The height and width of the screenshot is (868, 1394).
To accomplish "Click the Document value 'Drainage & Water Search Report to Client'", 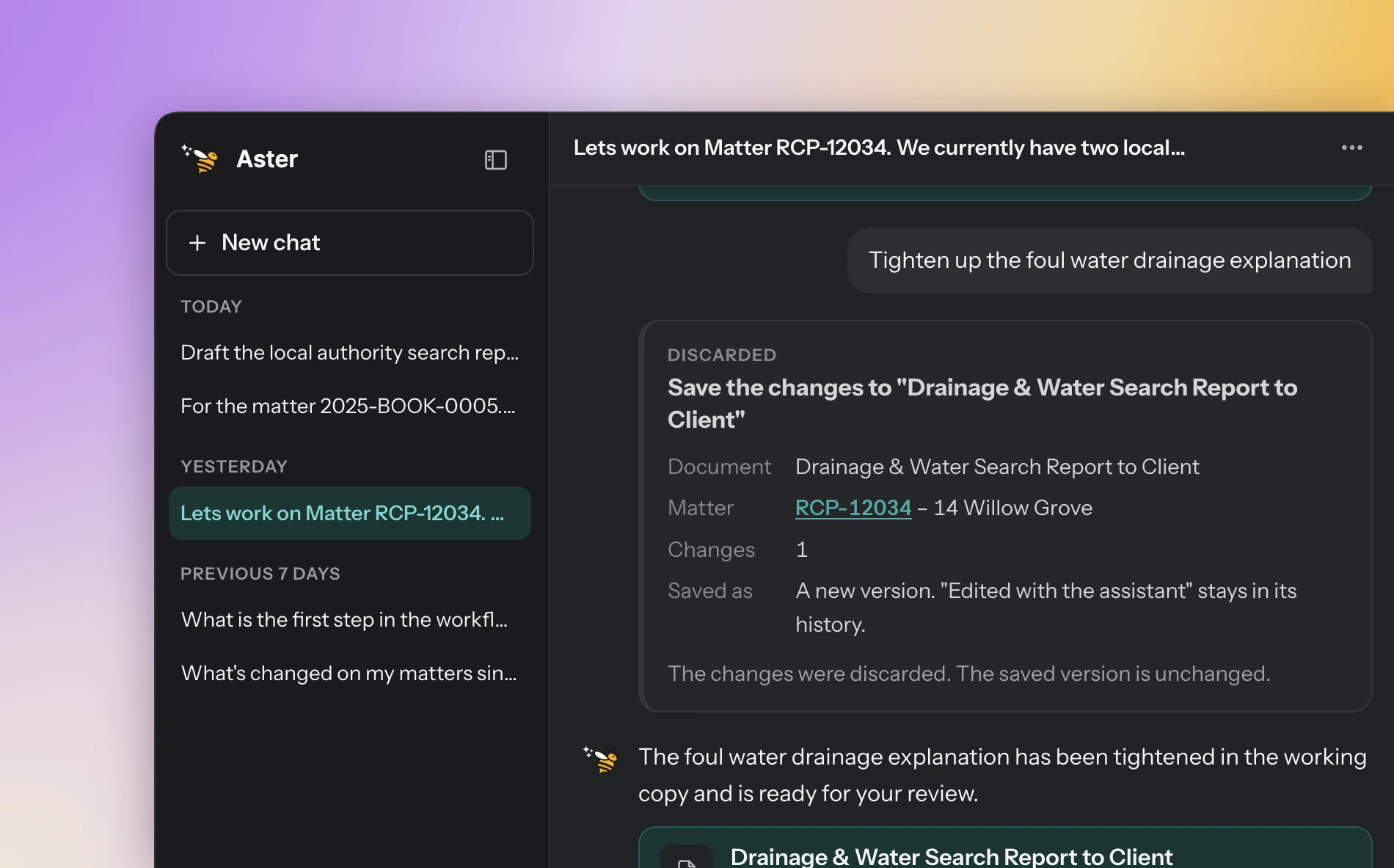I will coord(997,467).
